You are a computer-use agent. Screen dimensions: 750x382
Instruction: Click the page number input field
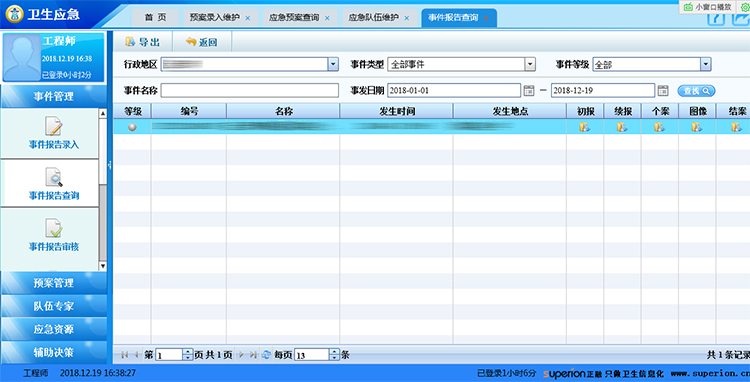tap(169, 355)
